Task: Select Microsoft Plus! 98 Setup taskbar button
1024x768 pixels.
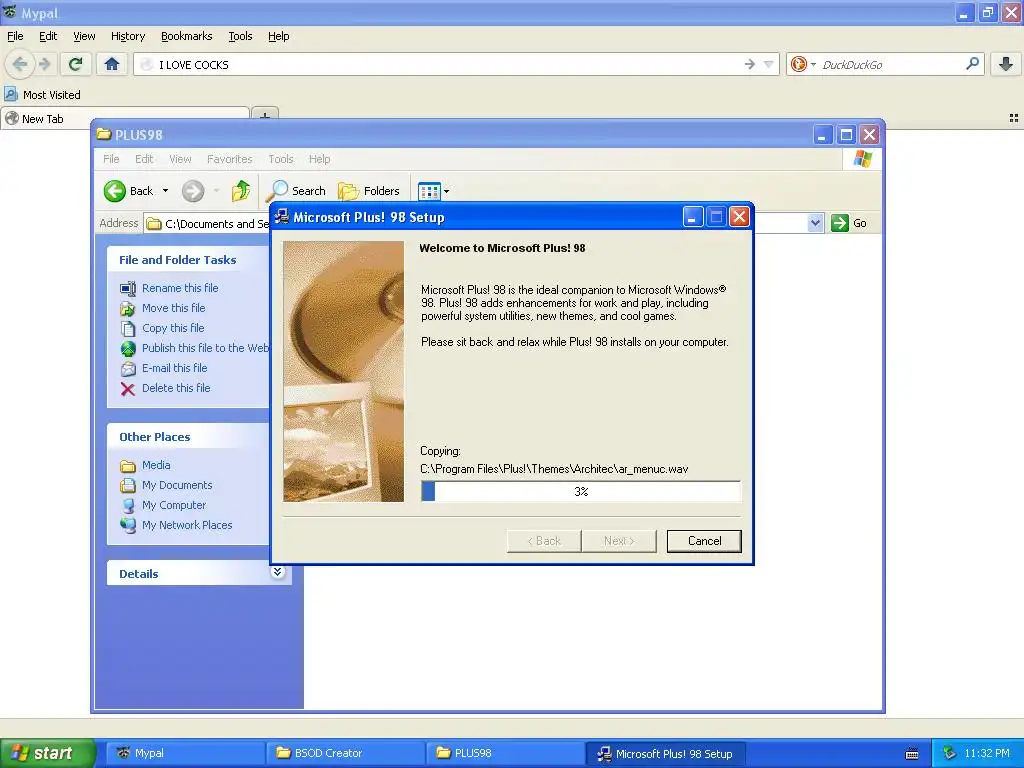Action: pyautogui.click(x=665, y=754)
